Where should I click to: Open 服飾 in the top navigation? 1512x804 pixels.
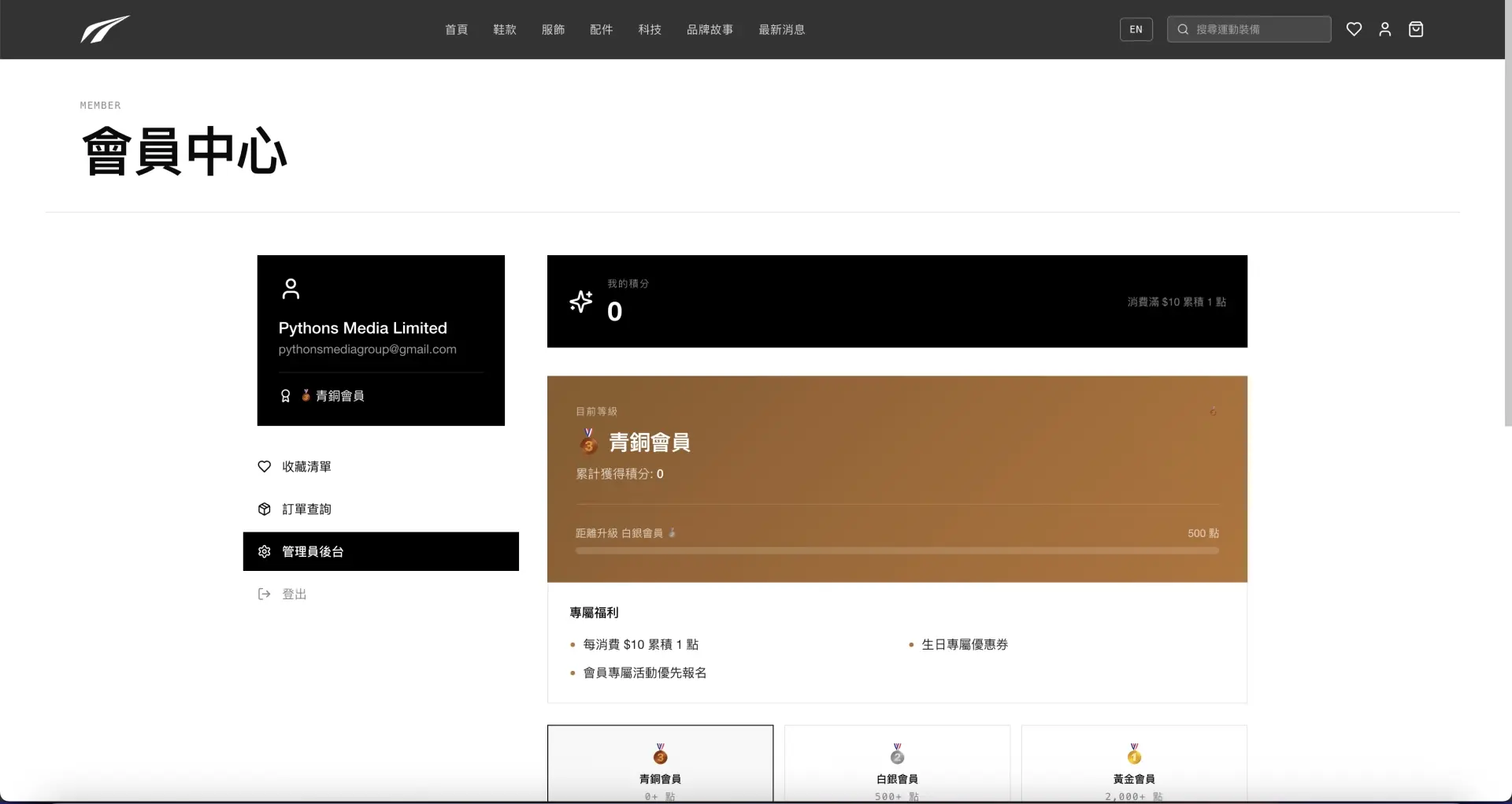point(553,29)
